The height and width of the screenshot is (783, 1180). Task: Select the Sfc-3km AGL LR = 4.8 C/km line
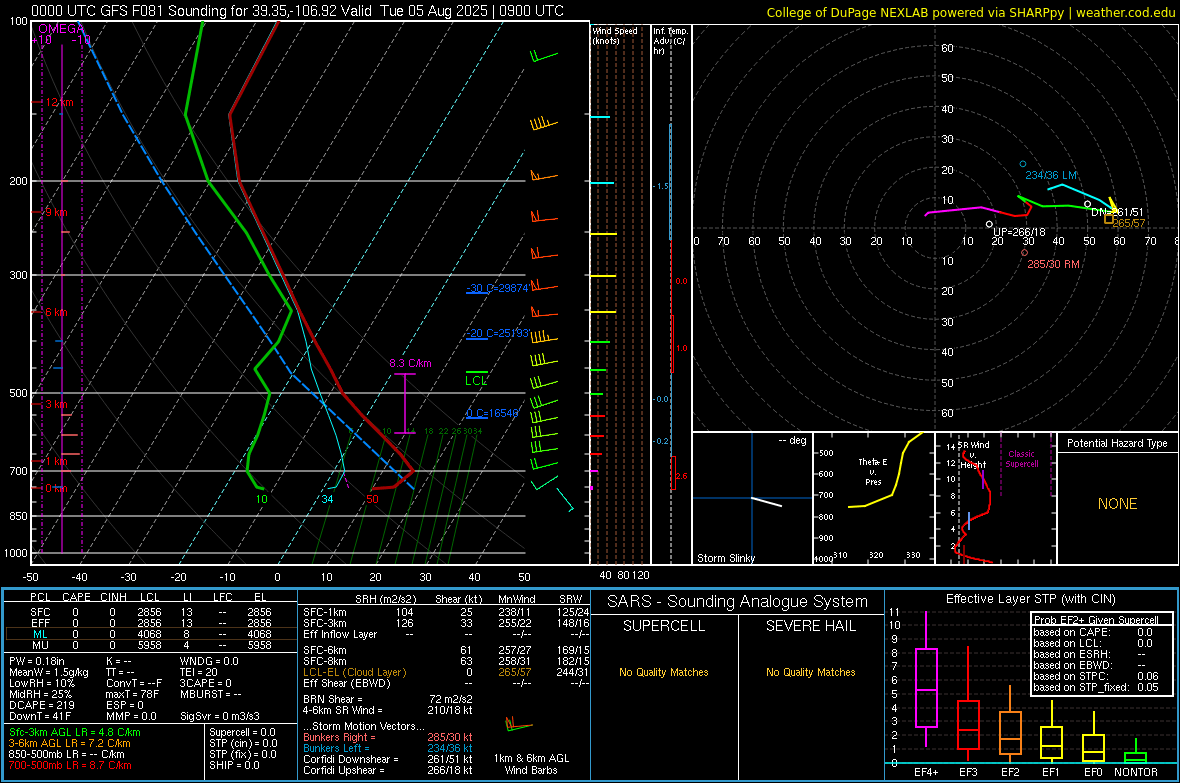(75, 732)
